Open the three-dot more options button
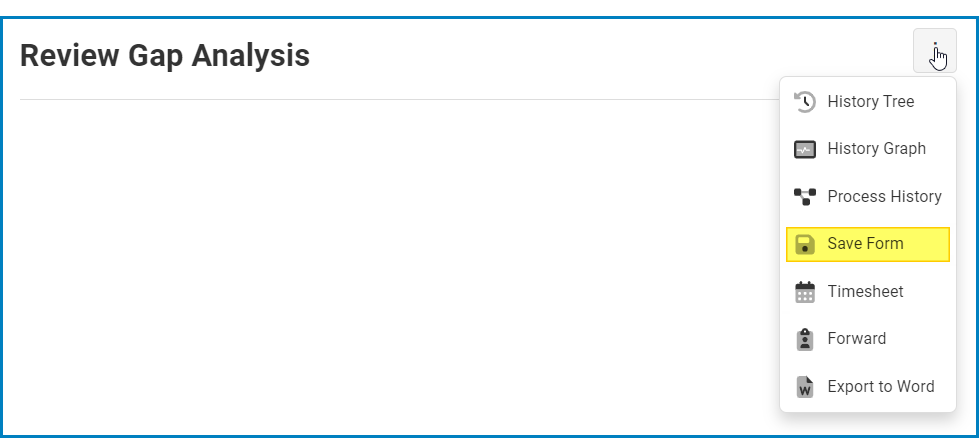979x438 pixels. point(934,51)
